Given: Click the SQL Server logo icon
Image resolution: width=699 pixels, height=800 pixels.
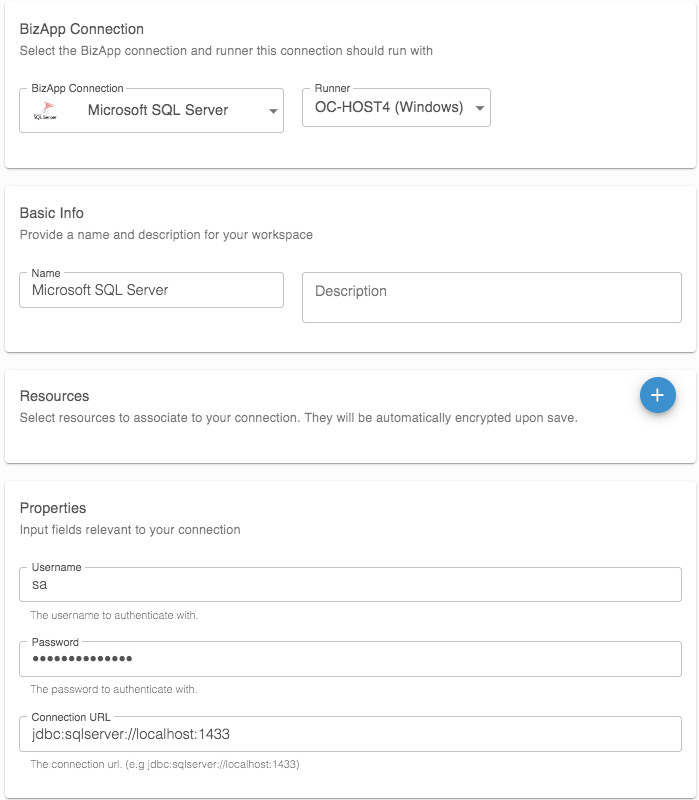Looking at the screenshot, I should coord(46,110).
